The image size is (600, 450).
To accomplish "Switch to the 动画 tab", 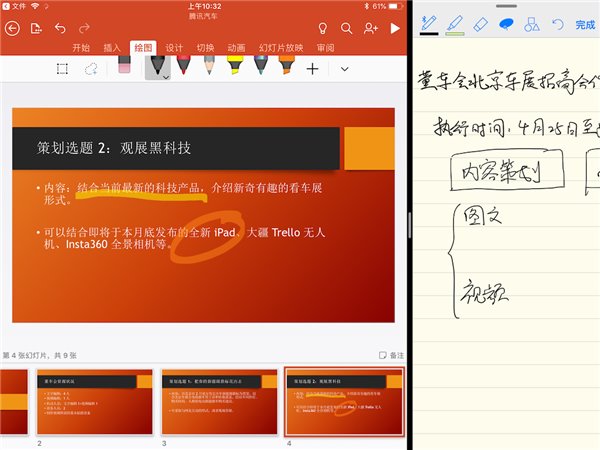I will tap(236, 48).
